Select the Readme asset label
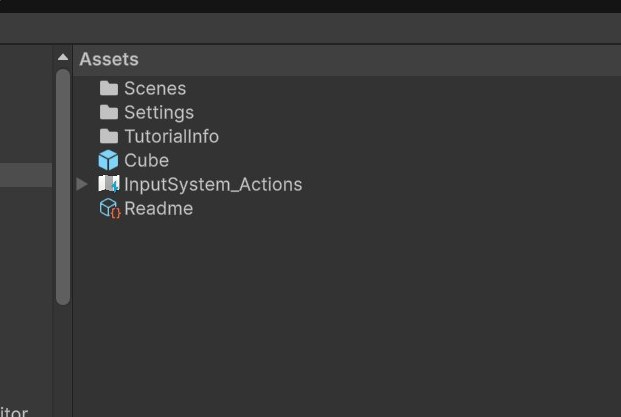 pyautogui.click(x=158, y=208)
